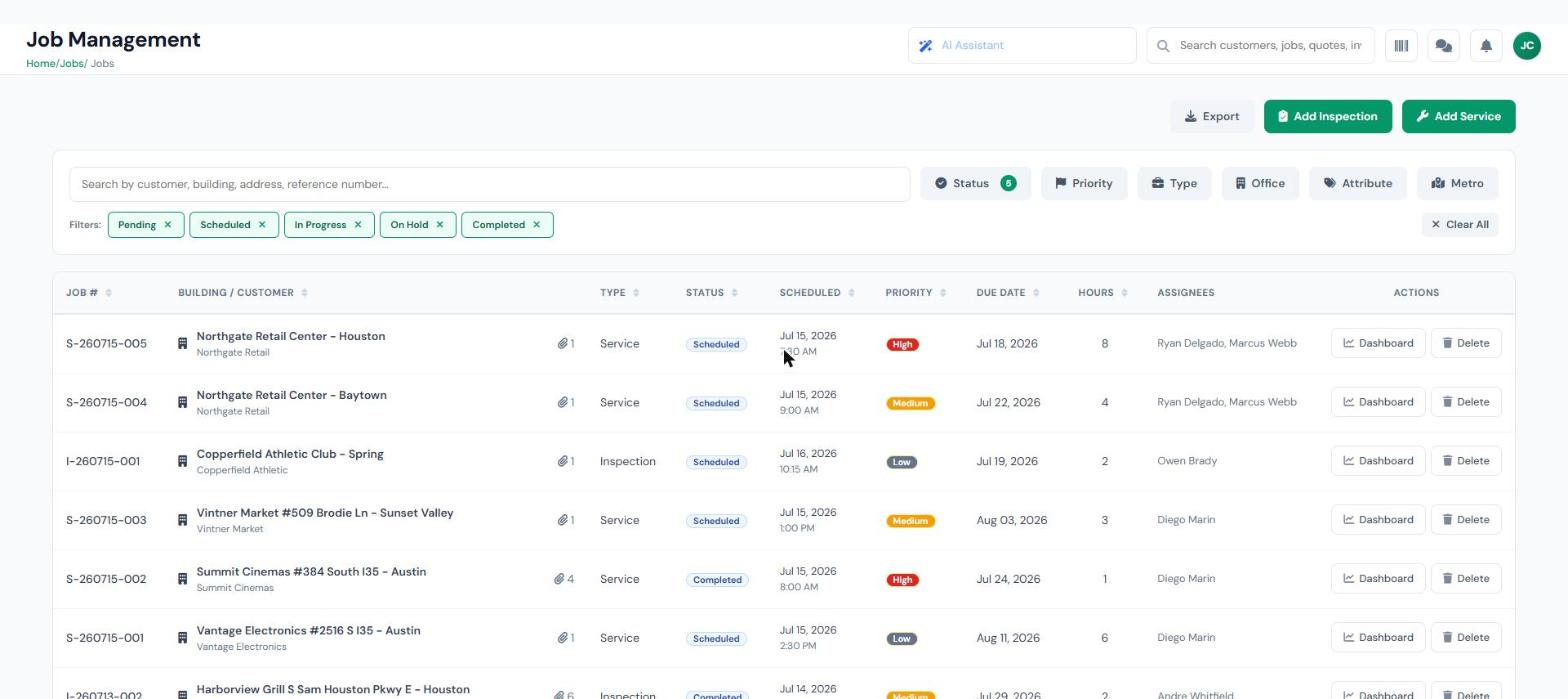Delete job I-260715-001
This screenshot has height=699, width=1568.
pos(1466,461)
